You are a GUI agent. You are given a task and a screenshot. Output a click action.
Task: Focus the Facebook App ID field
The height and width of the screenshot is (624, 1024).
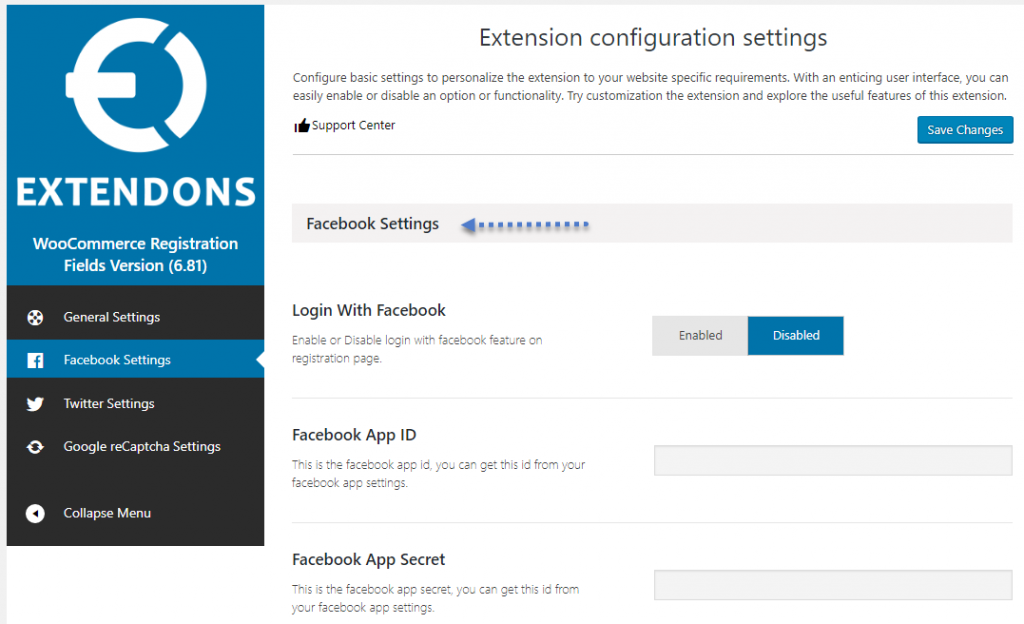[x=833, y=460]
